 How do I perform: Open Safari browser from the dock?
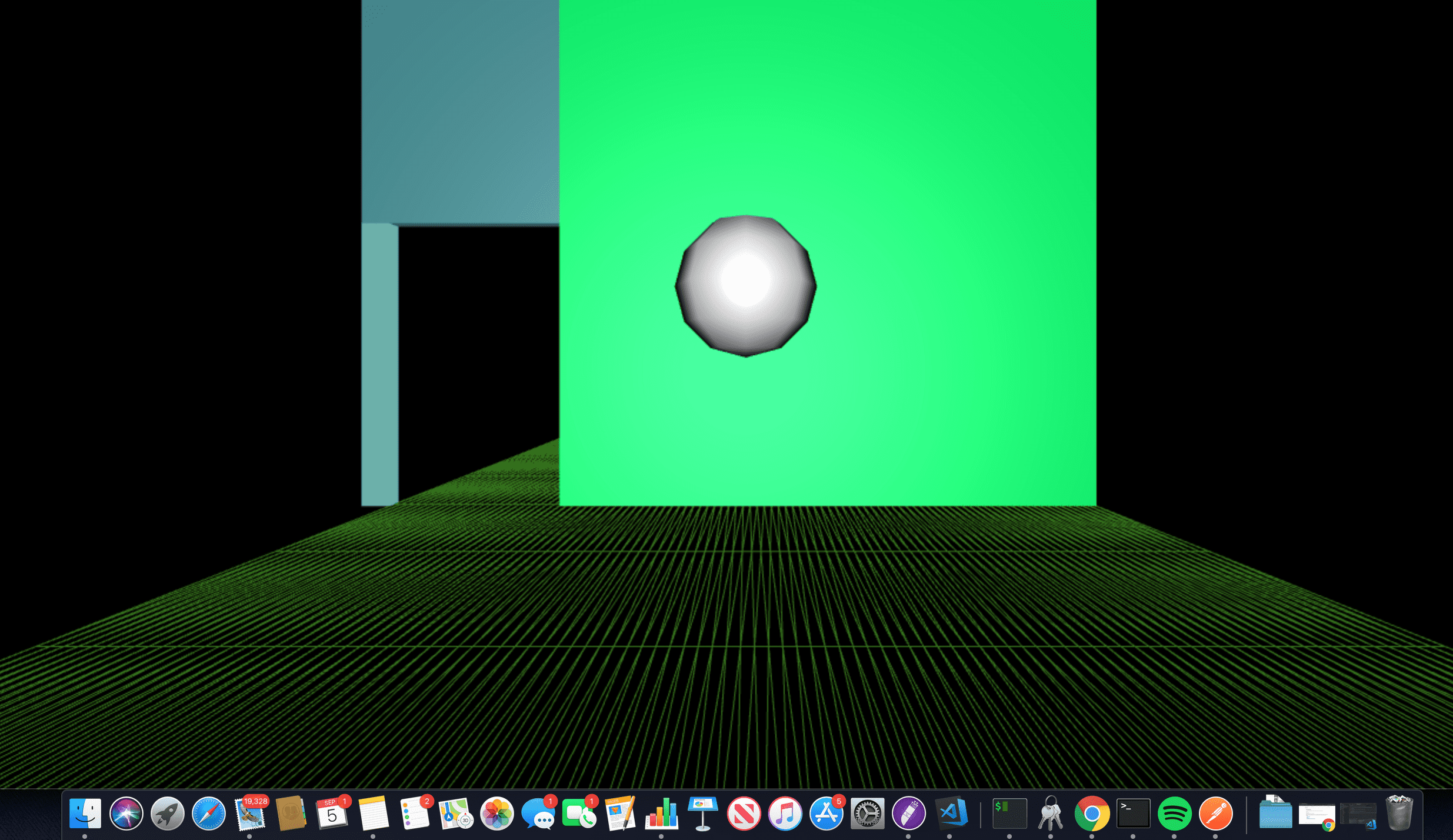[209, 814]
